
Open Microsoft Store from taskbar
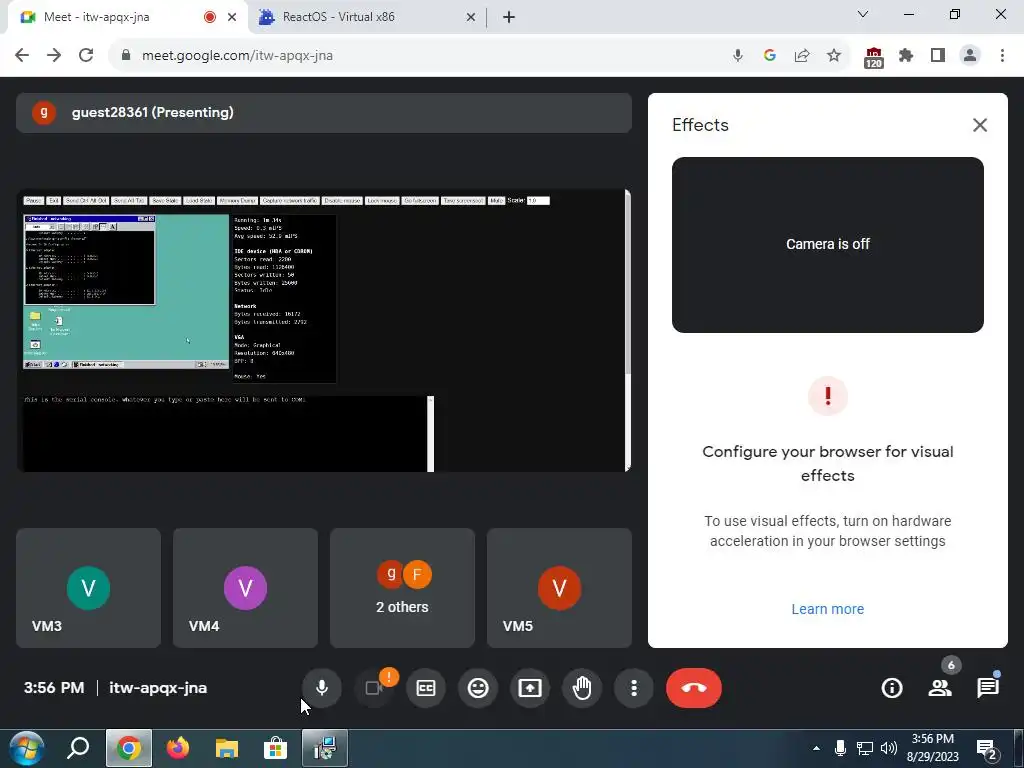pos(276,748)
